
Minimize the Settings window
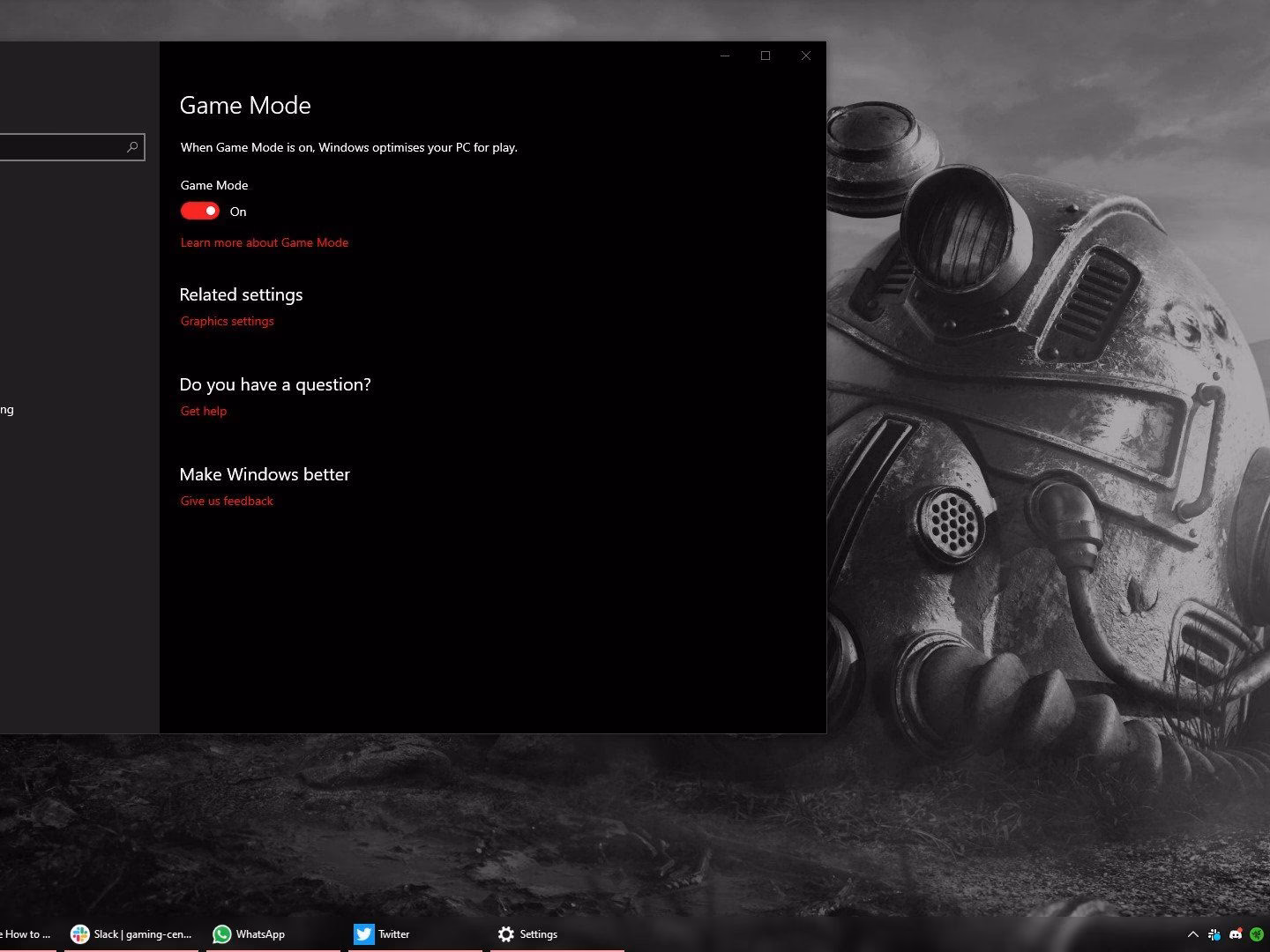point(725,56)
